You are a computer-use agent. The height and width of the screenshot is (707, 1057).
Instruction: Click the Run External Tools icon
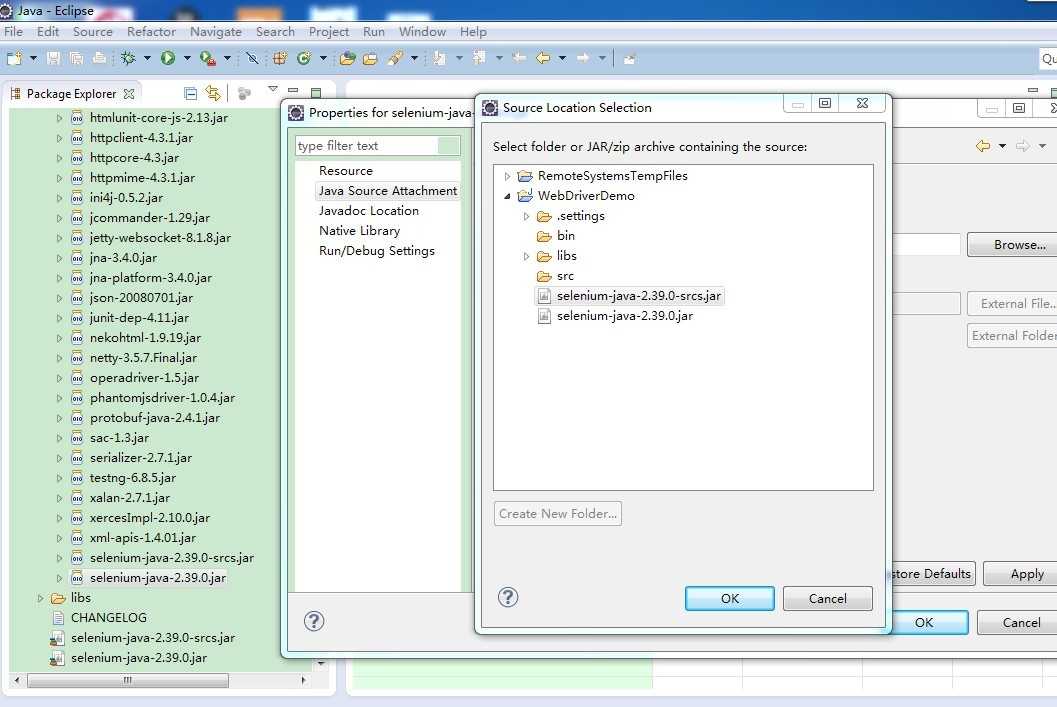[x=208, y=59]
